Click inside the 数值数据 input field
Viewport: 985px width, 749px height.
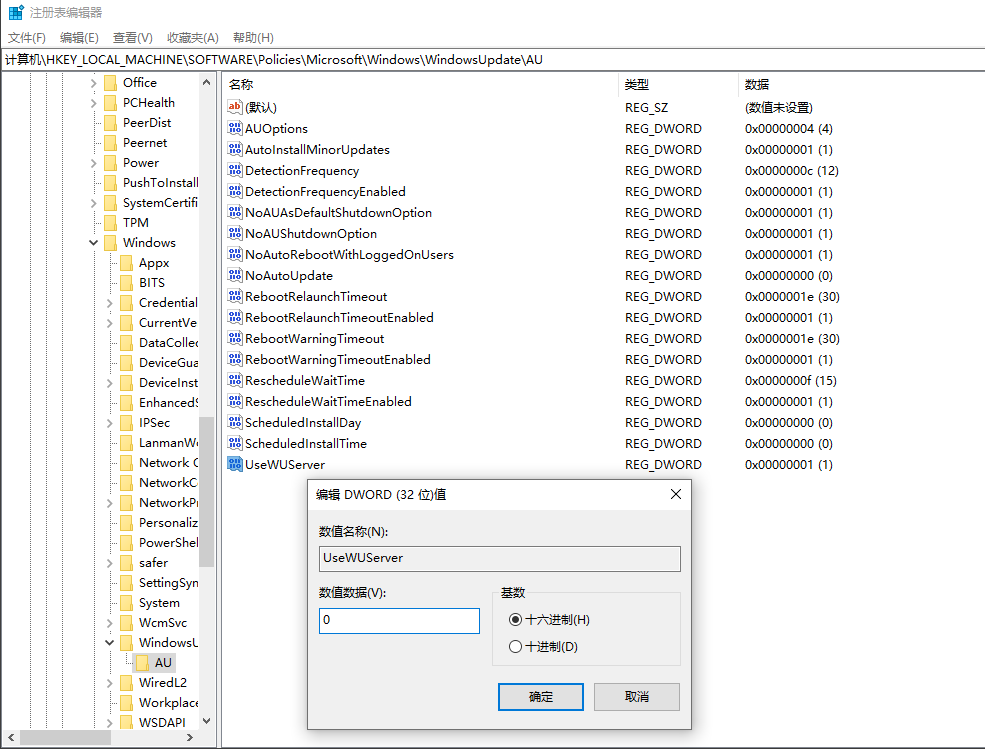(398, 620)
